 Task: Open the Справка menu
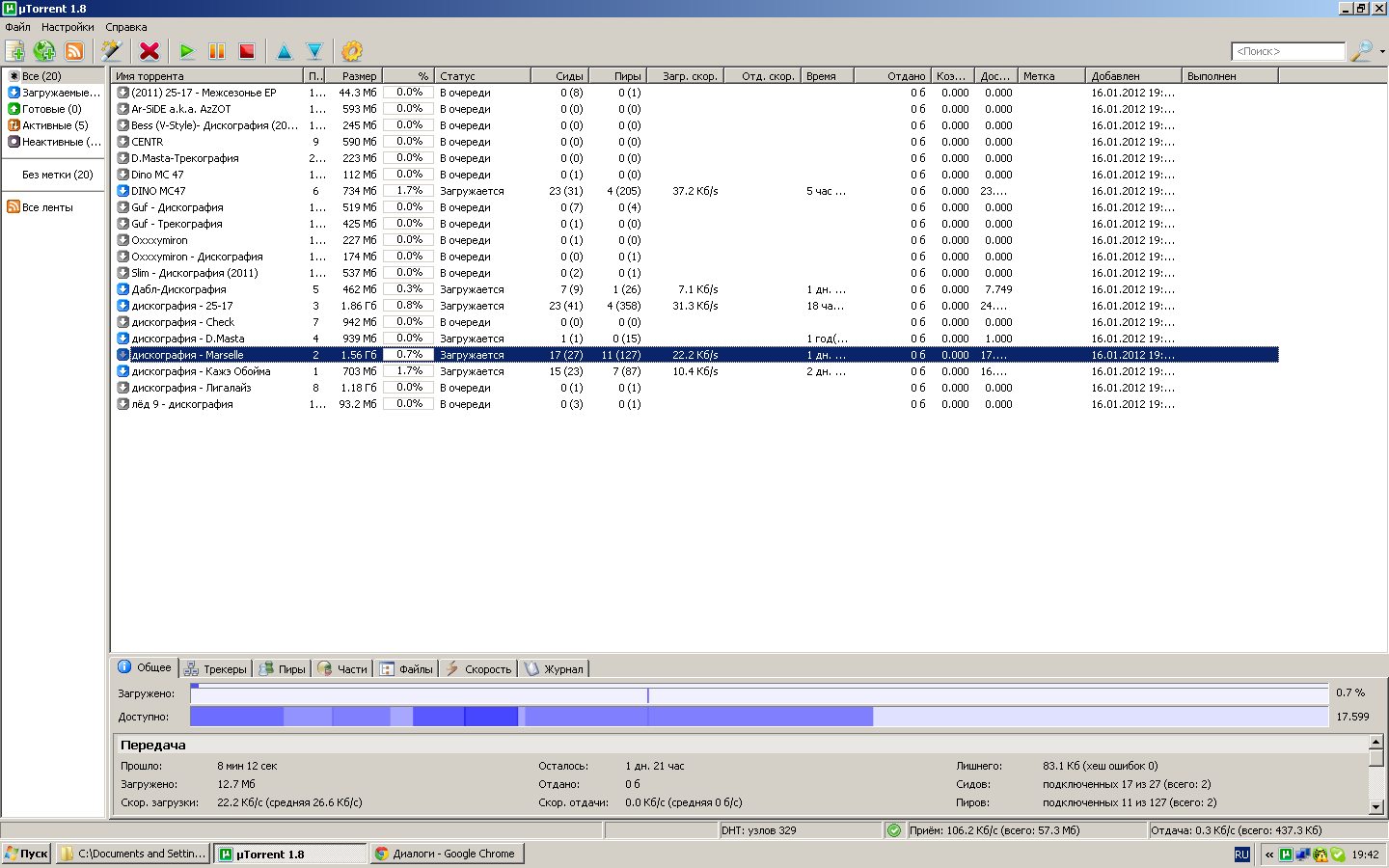126,27
